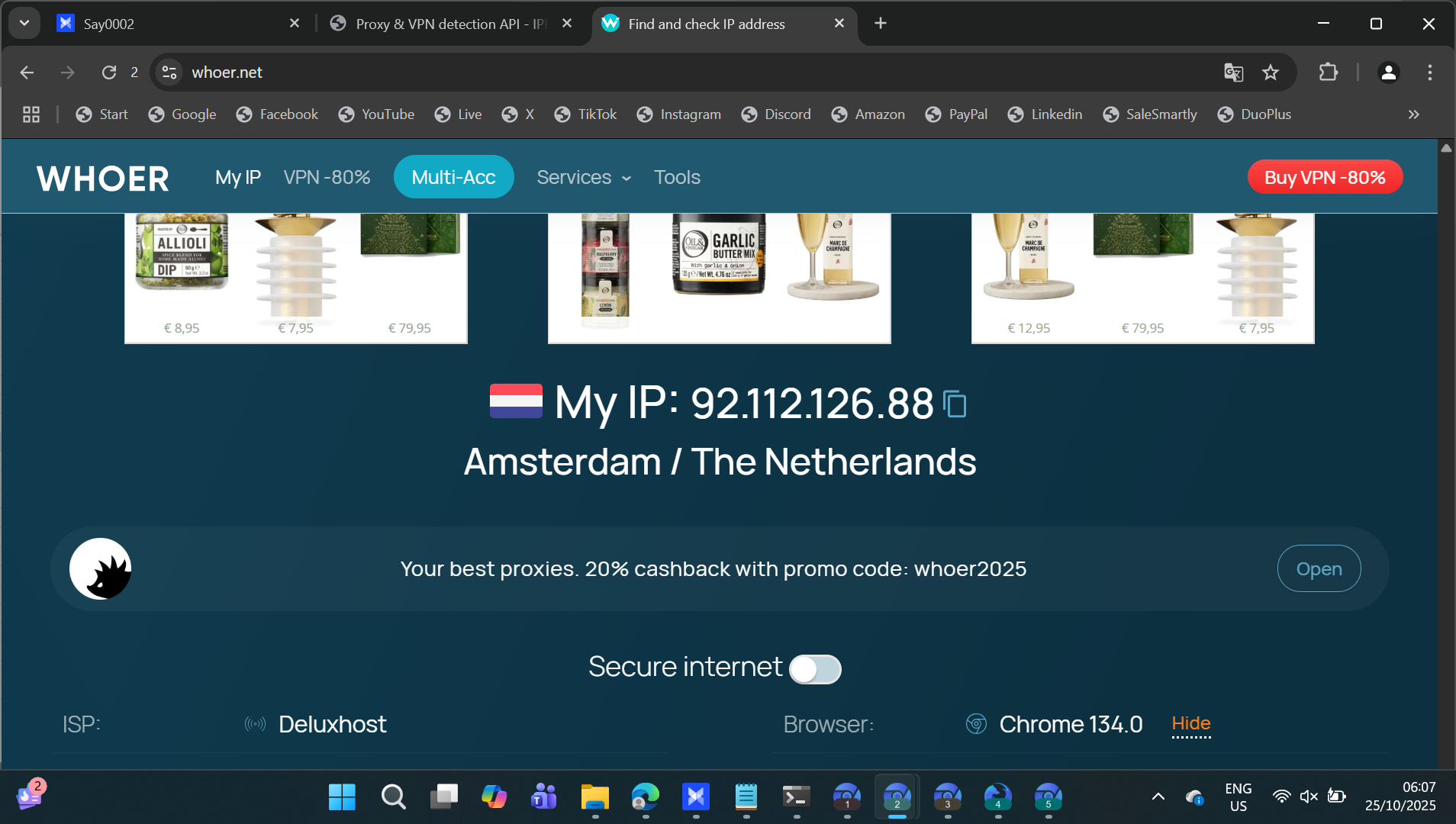The image size is (1456, 824).
Task: Open the Google Translate page icon
Action: pos(1233,72)
